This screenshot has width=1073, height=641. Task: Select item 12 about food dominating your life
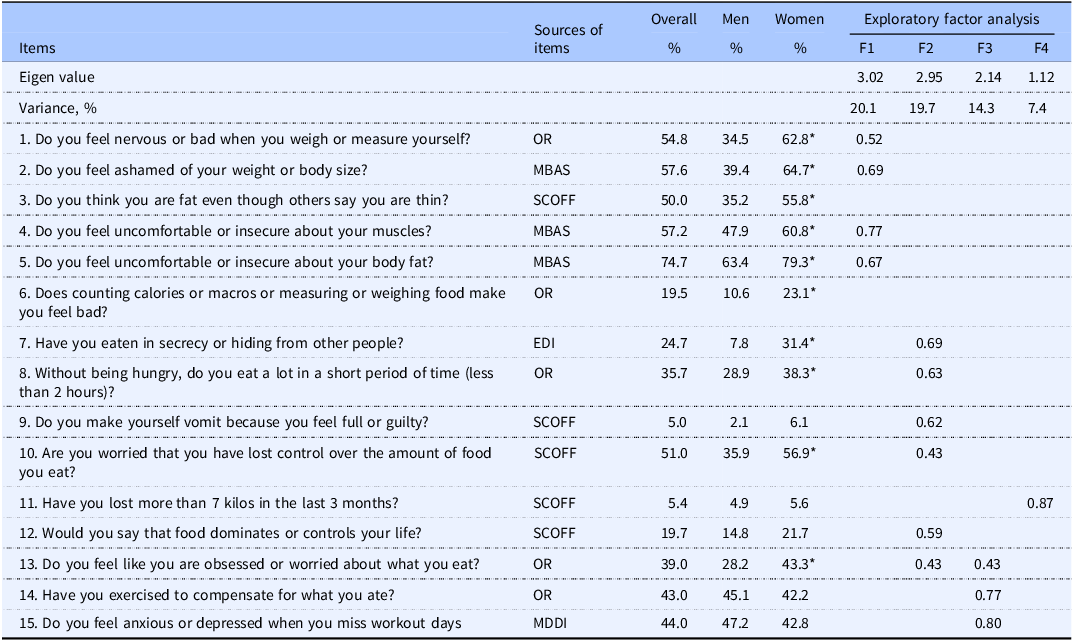pos(220,533)
